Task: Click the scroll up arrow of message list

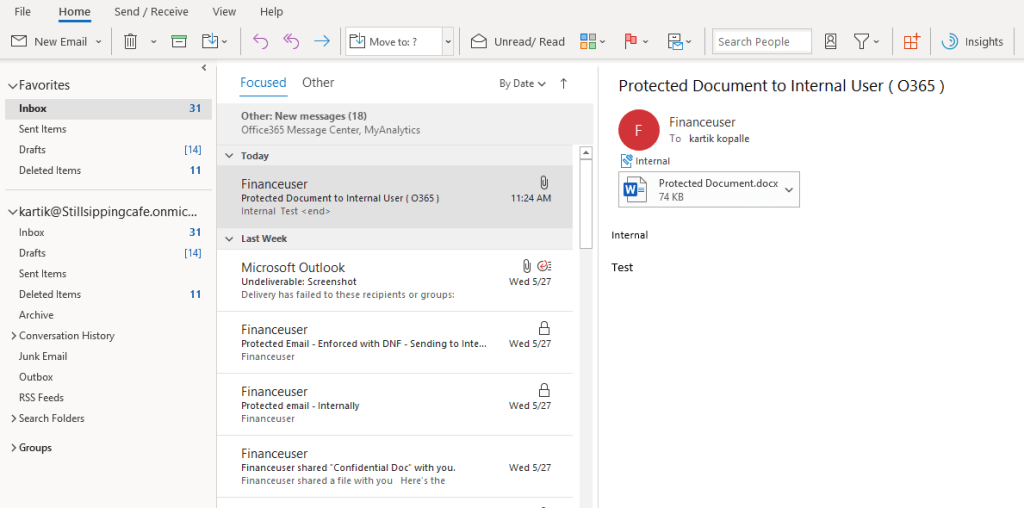Action: pyautogui.click(x=586, y=153)
